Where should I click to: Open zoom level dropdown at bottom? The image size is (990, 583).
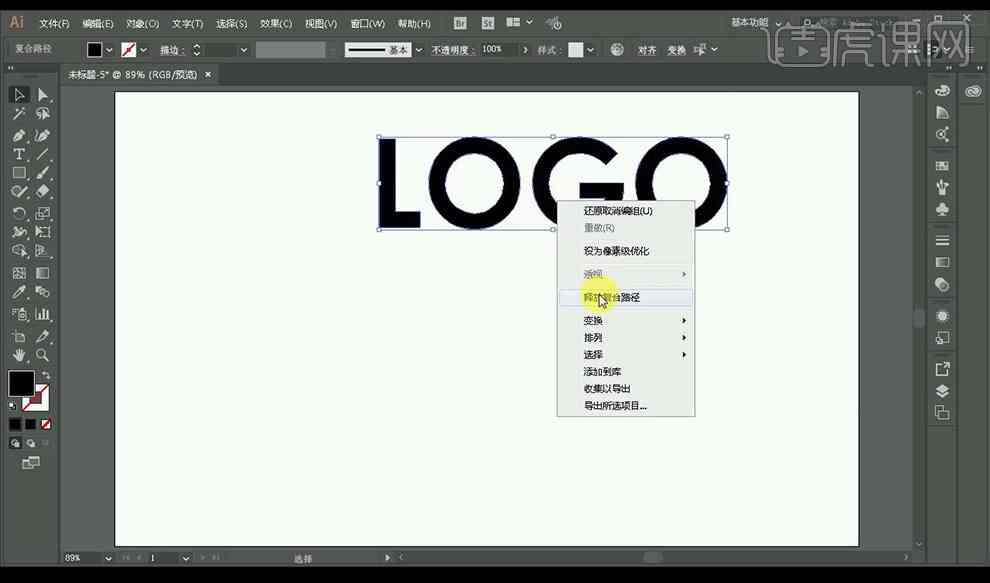tap(108, 558)
